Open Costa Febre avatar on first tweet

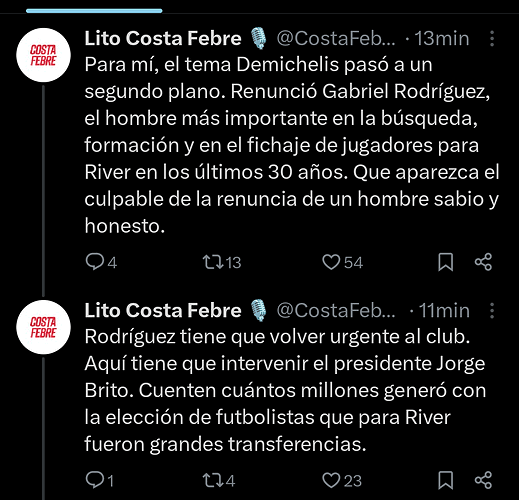click(43, 55)
